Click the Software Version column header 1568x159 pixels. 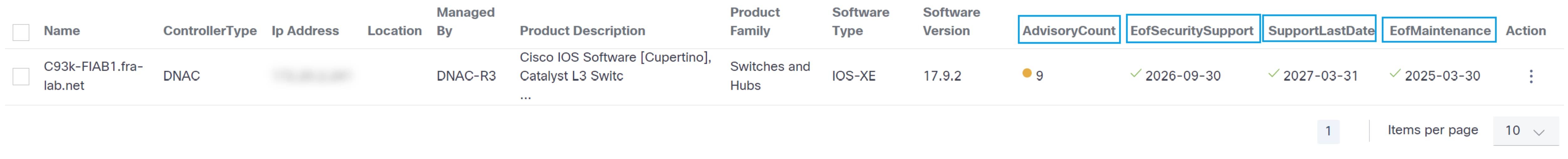[951, 21]
